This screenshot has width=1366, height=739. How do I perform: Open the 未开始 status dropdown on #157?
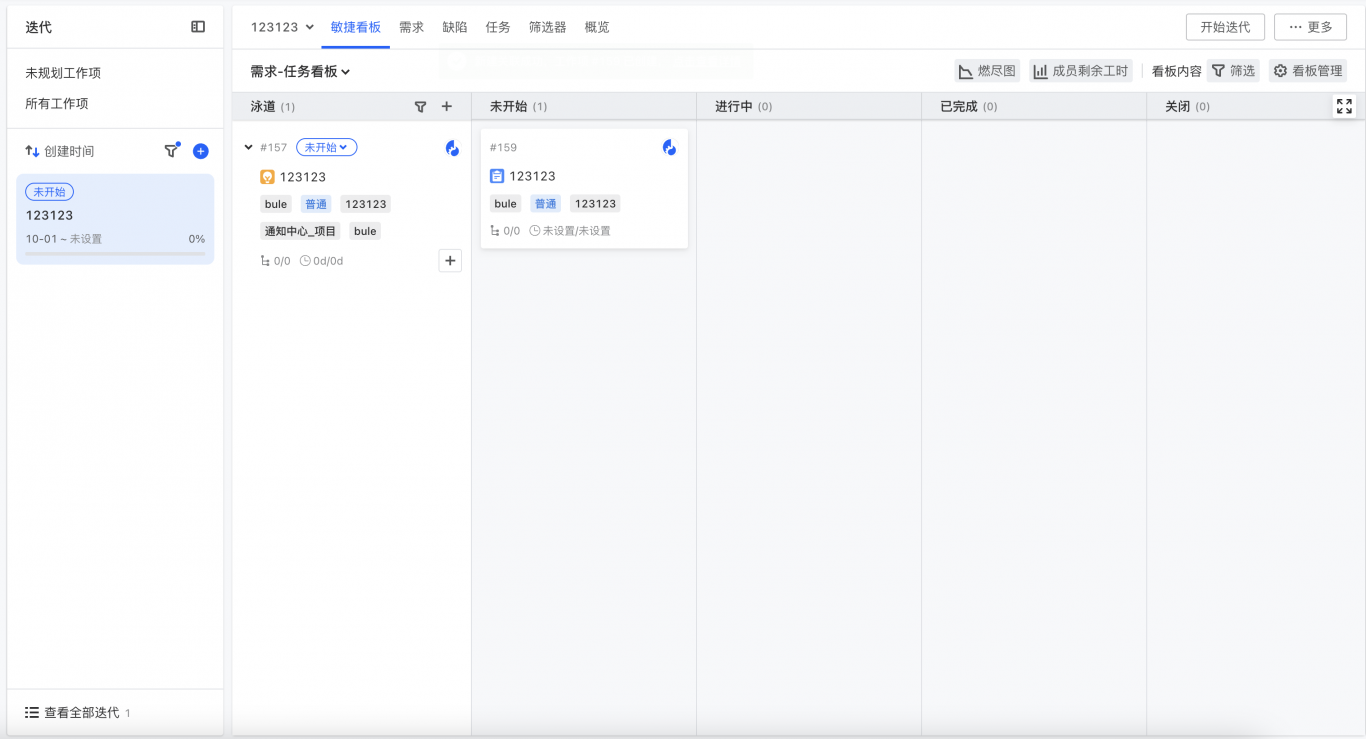(x=326, y=148)
